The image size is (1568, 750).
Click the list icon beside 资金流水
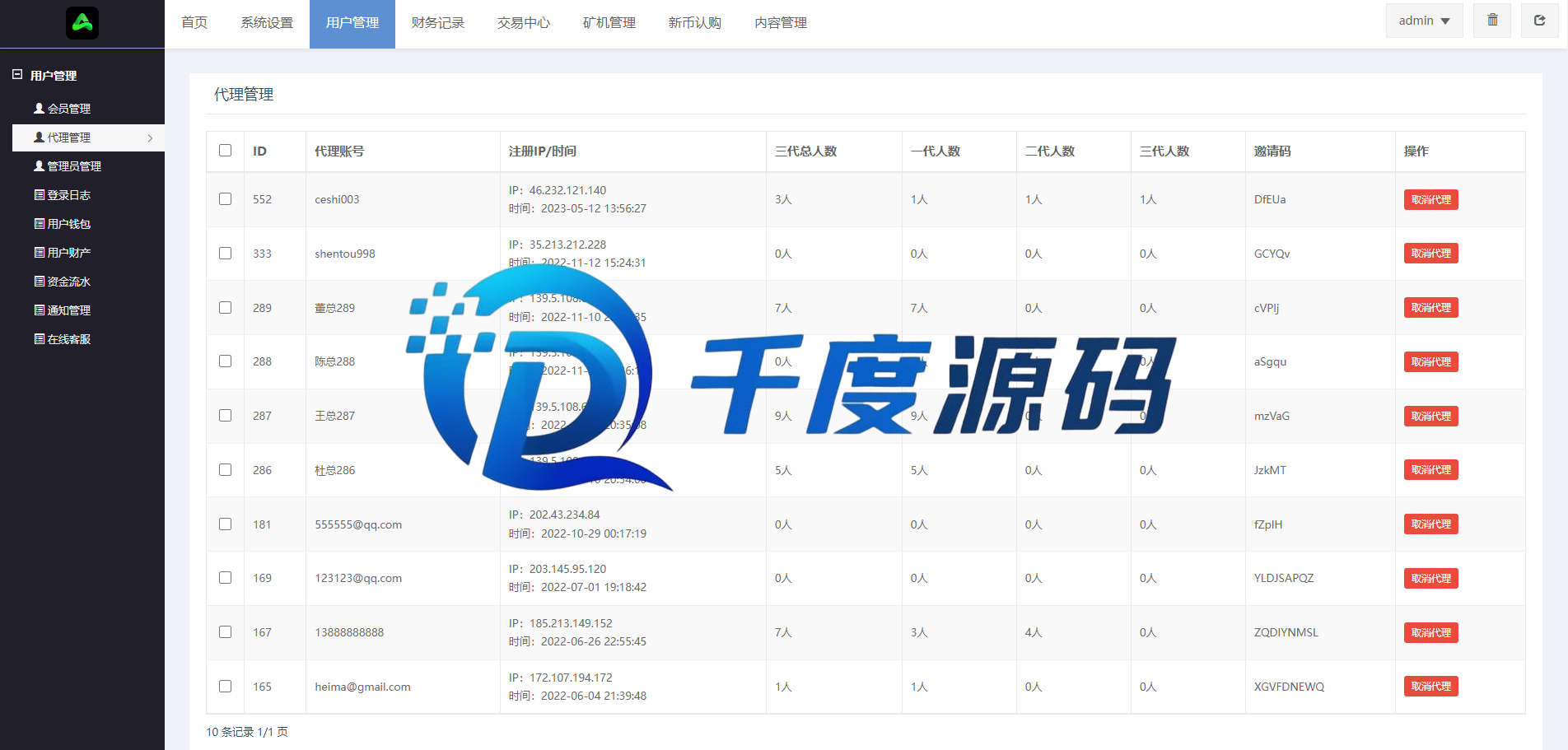pos(40,282)
